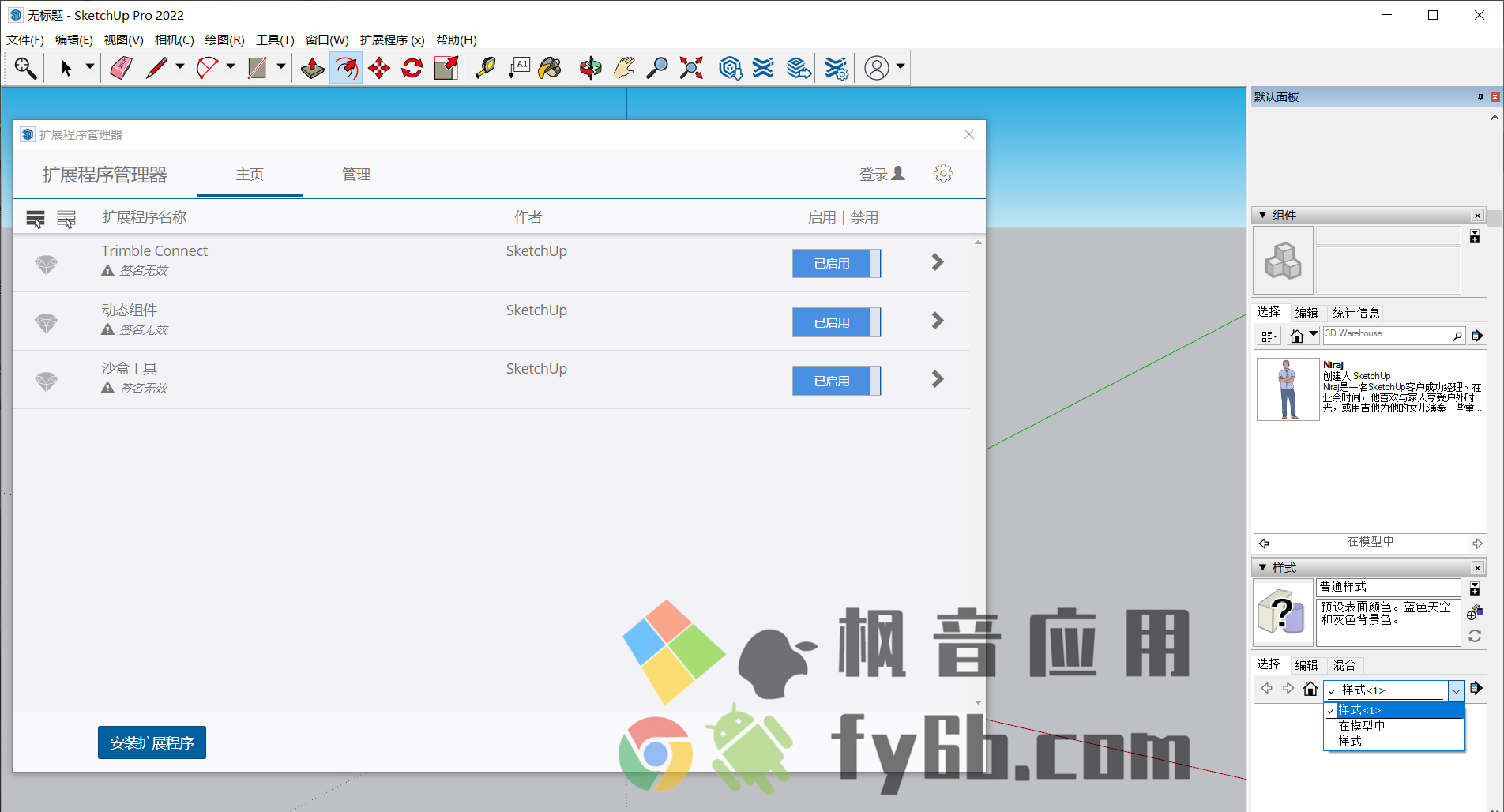Viewport: 1504px width, 812px height.
Task: Select 在模型中 from style list
Action: tap(1394, 726)
